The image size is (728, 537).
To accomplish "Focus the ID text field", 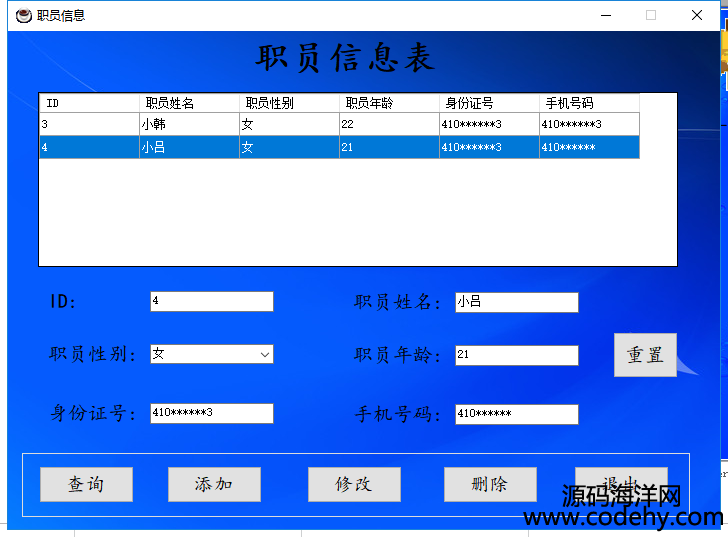I will [x=211, y=301].
